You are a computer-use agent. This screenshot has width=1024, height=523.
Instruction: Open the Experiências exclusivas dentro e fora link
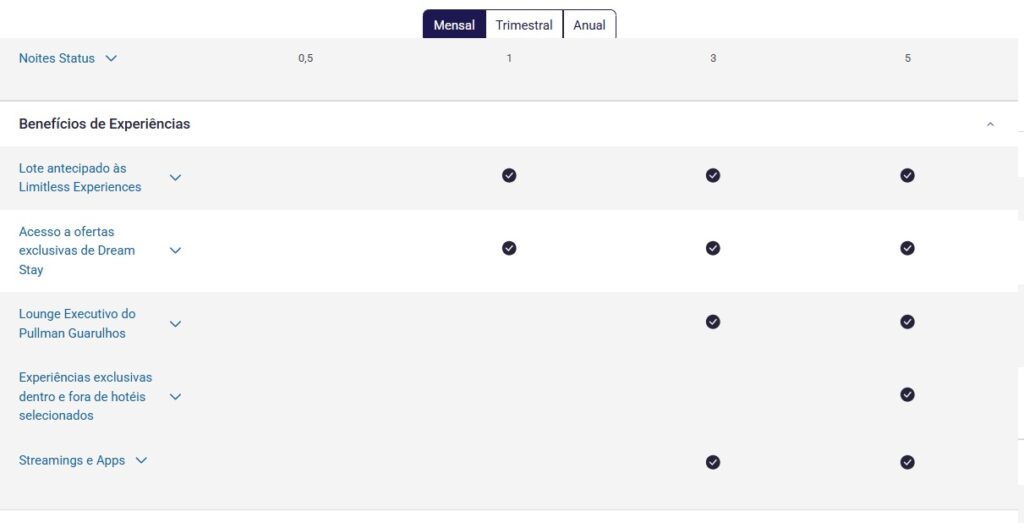pos(86,396)
